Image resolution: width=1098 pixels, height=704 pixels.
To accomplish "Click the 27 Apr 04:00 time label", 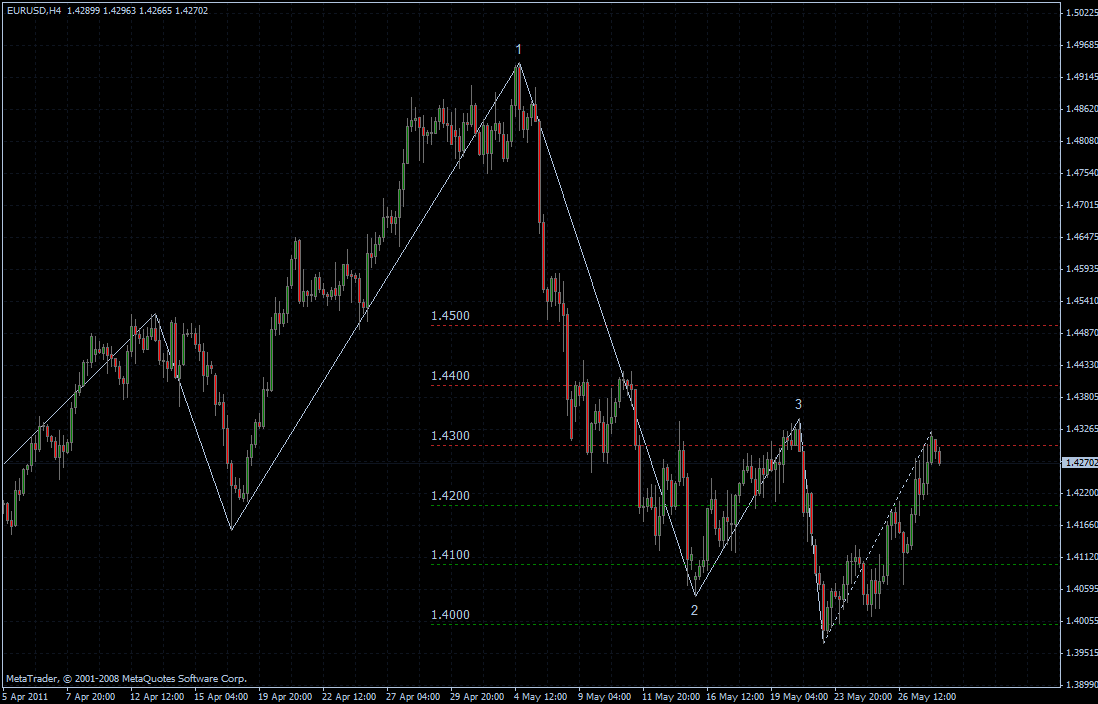I will tap(413, 697).
